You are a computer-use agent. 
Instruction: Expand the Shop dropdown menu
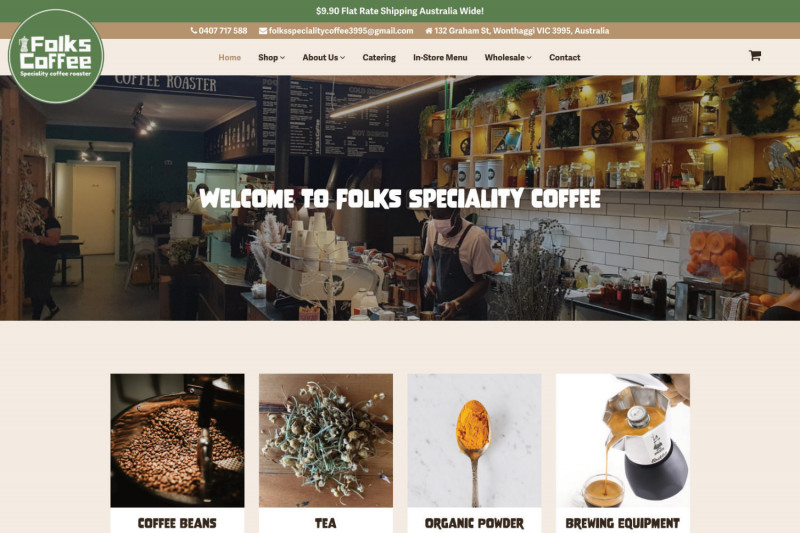[x=271, y=57]
